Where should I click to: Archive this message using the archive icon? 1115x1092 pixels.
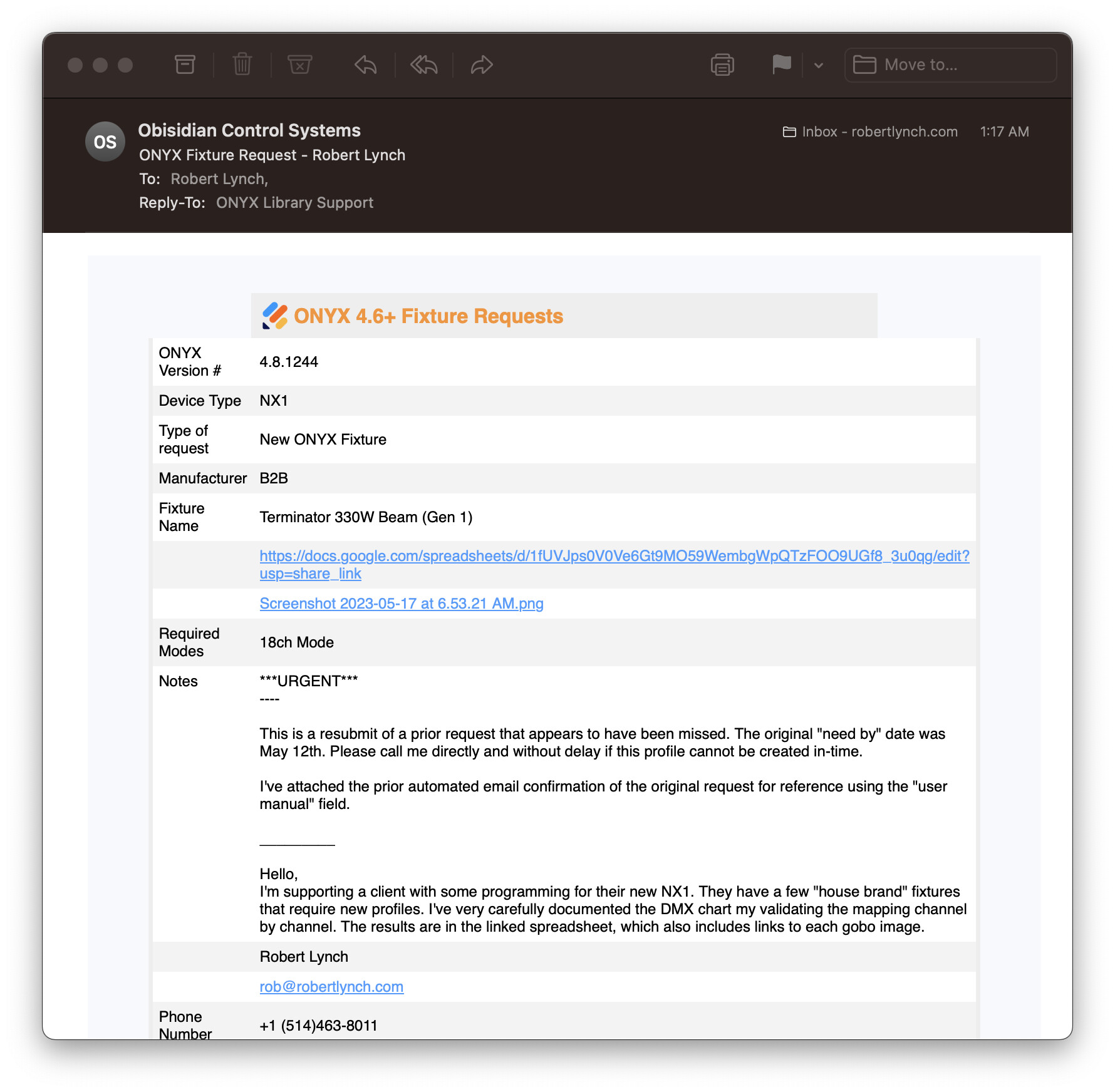(x=185, y=64)
